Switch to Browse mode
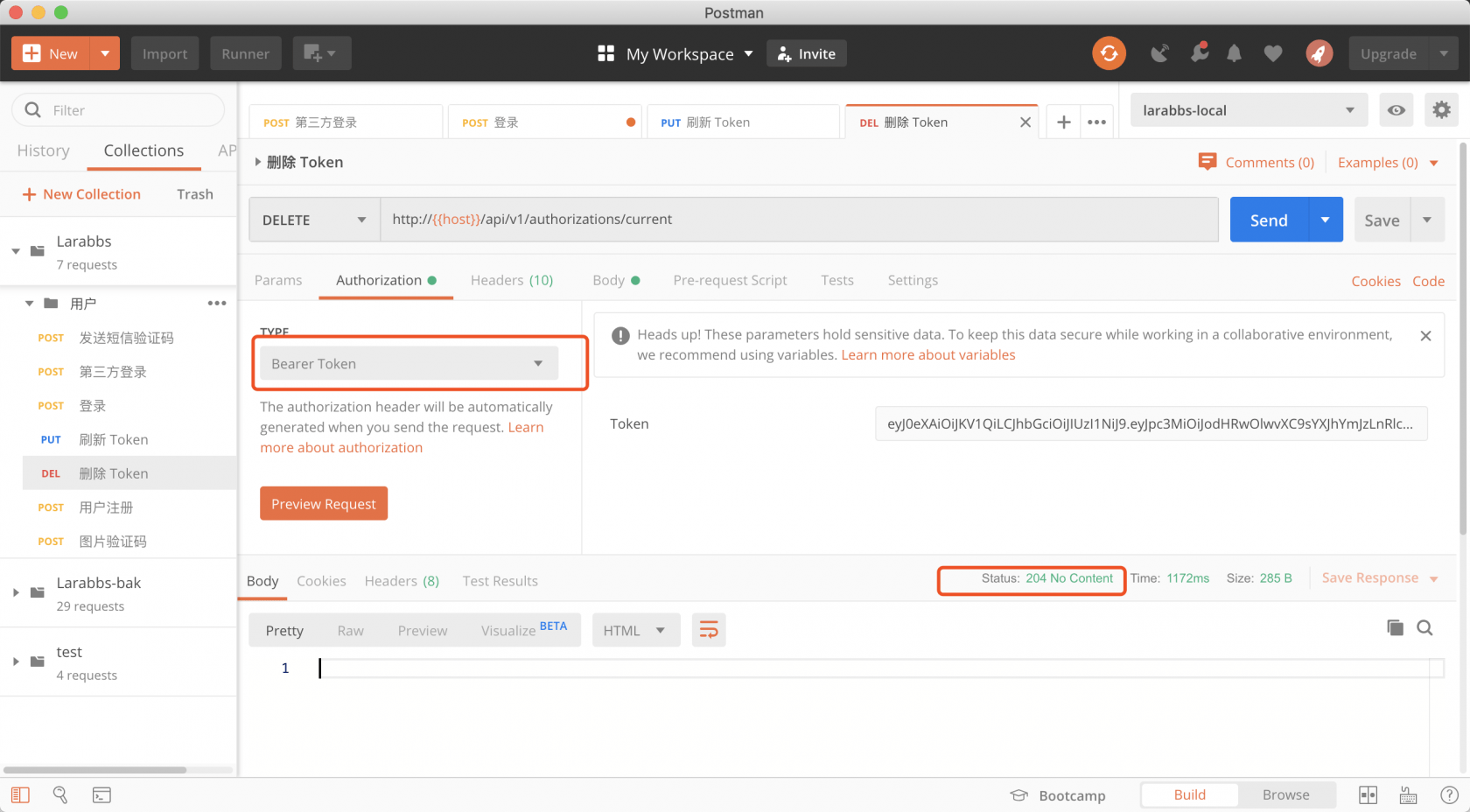1470x812 pixels. 1285,794
